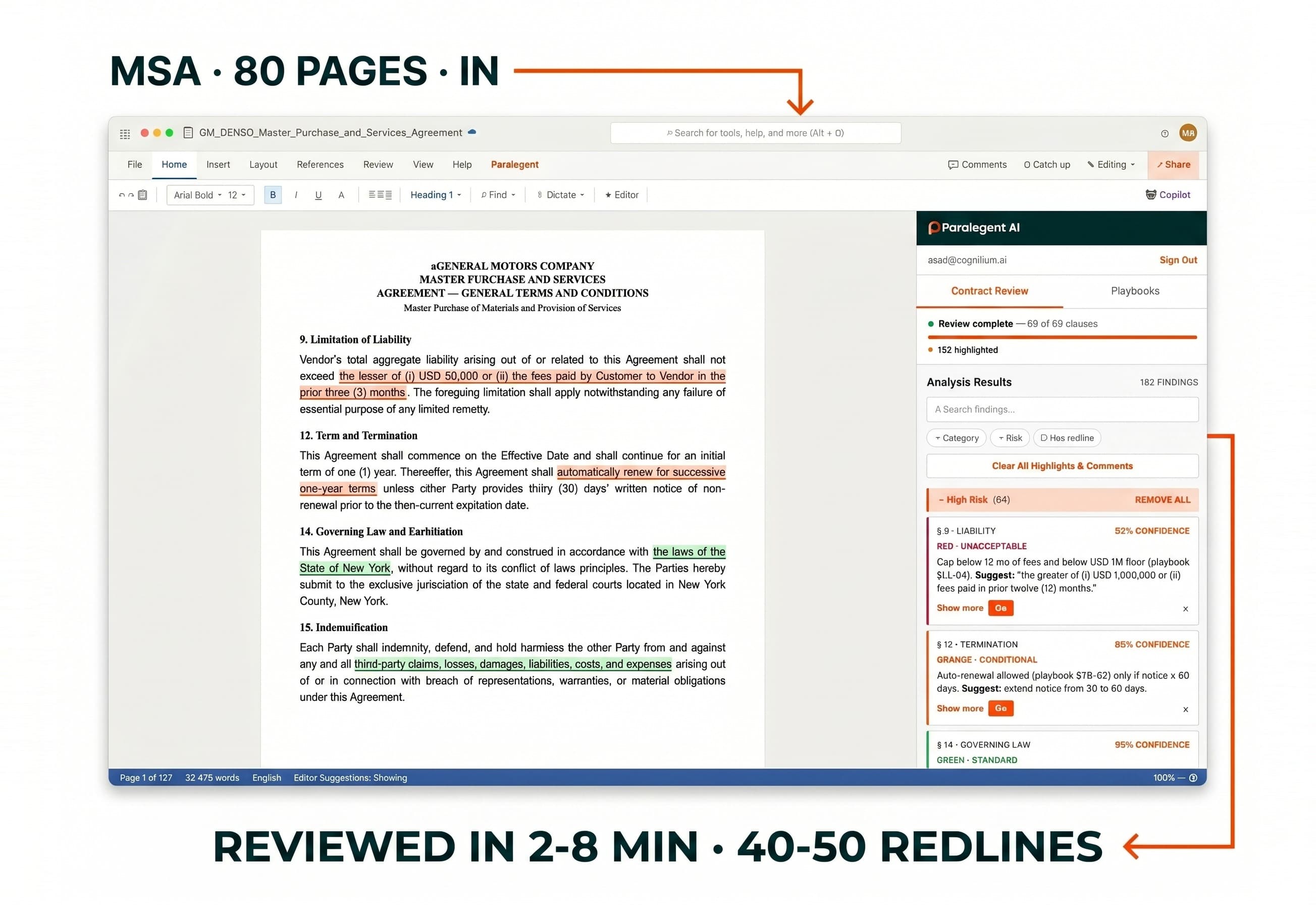This screenshot has width=1316, height=905.
Task: Open the File menu
Action: (x=135, y=165)
